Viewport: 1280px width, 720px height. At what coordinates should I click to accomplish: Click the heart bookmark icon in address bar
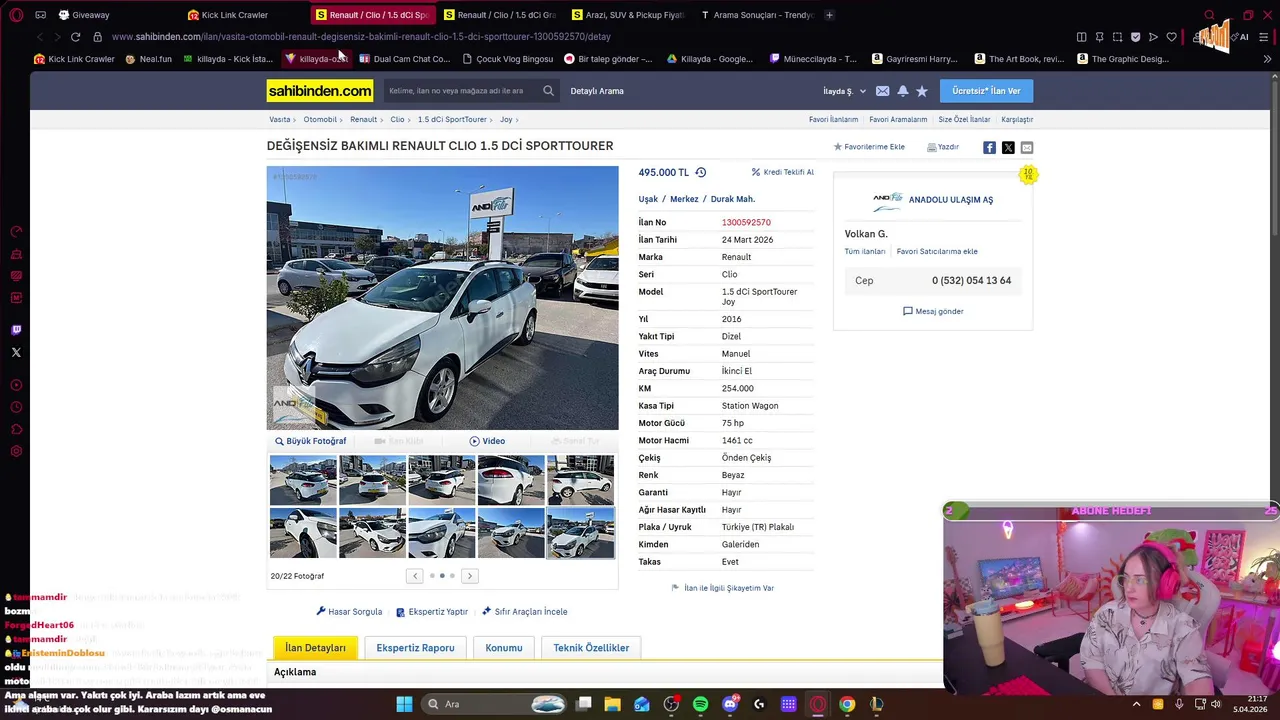point(1171,37)
